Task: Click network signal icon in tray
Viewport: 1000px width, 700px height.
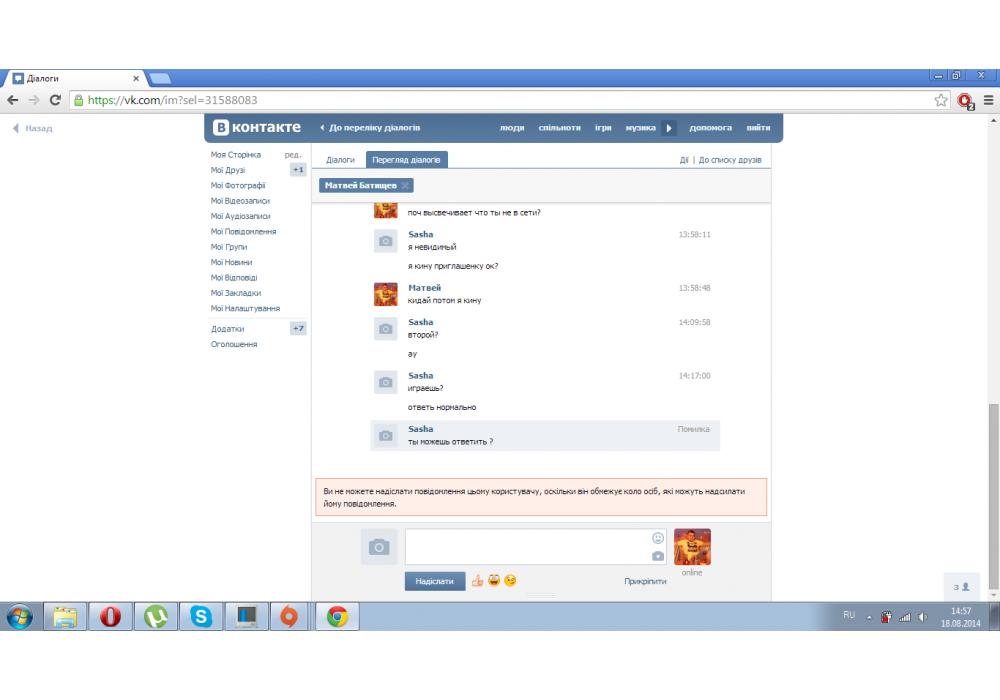Action: [x=905, y=617]
